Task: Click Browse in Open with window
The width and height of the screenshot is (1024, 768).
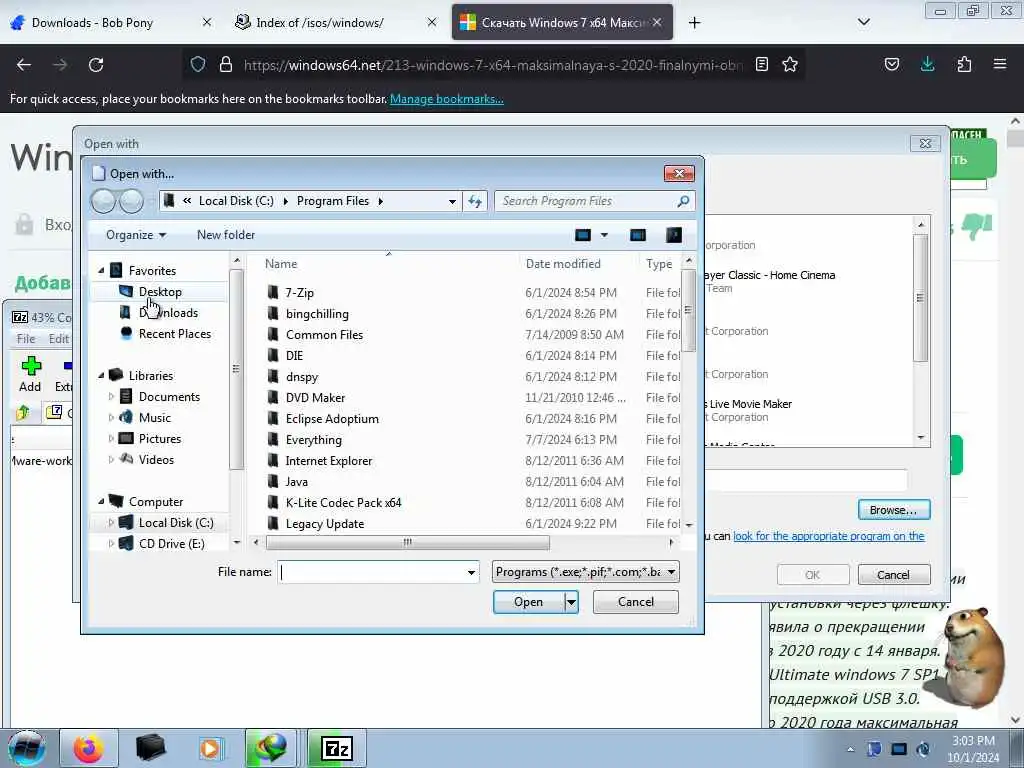Action: click(893, 510)
